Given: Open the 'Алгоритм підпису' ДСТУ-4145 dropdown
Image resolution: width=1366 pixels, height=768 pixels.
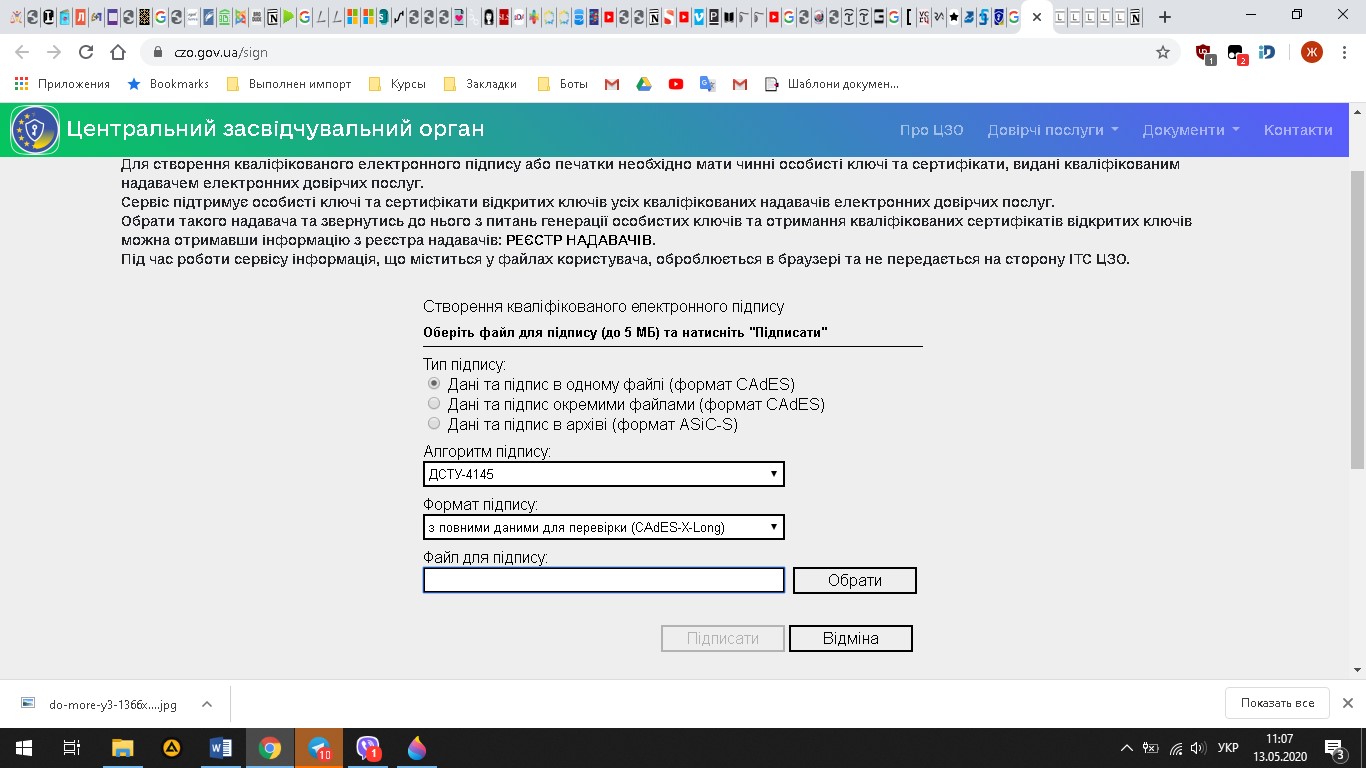Looking at the screenshot, I should coord(603,474).
